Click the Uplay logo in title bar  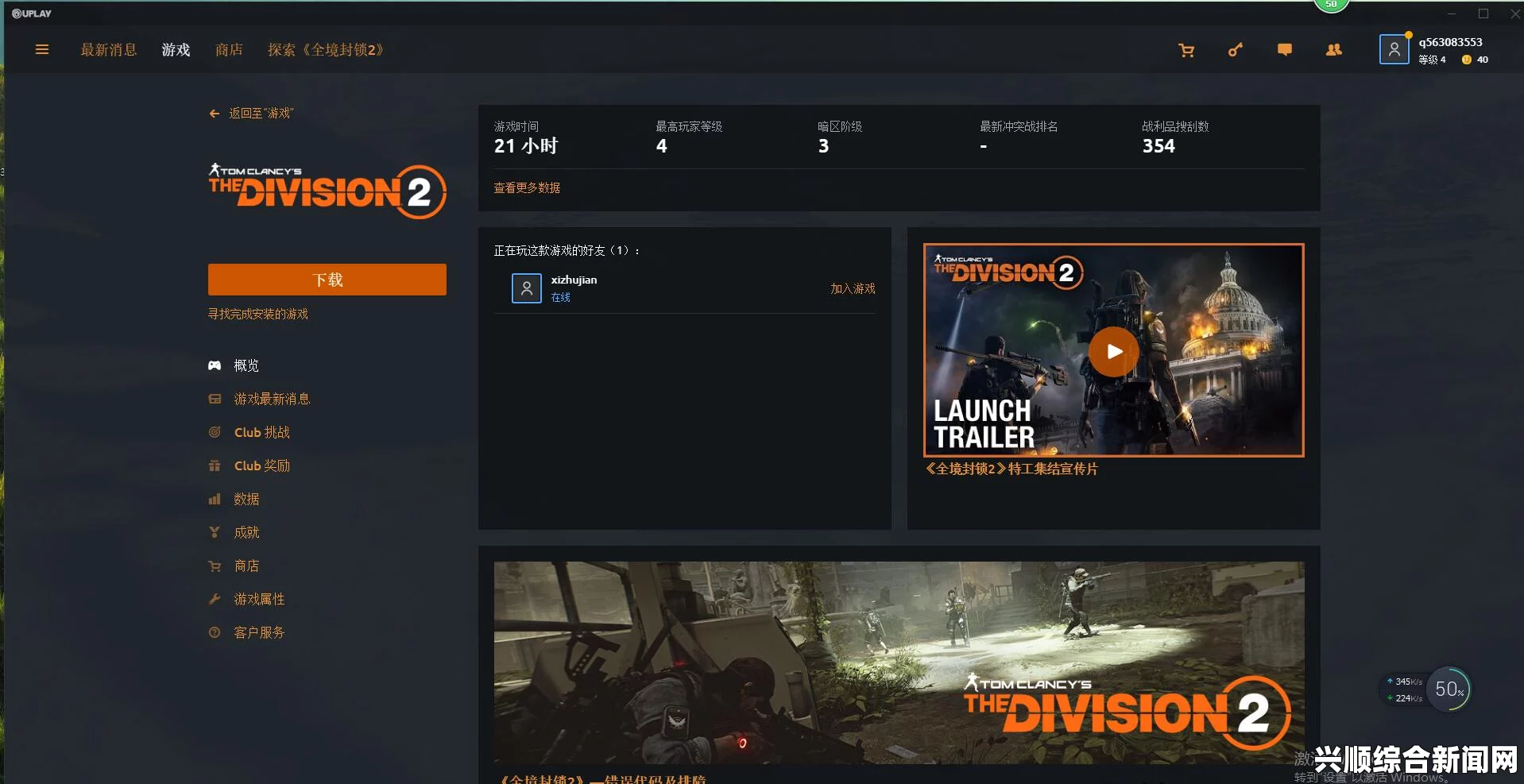pos(32,14)
